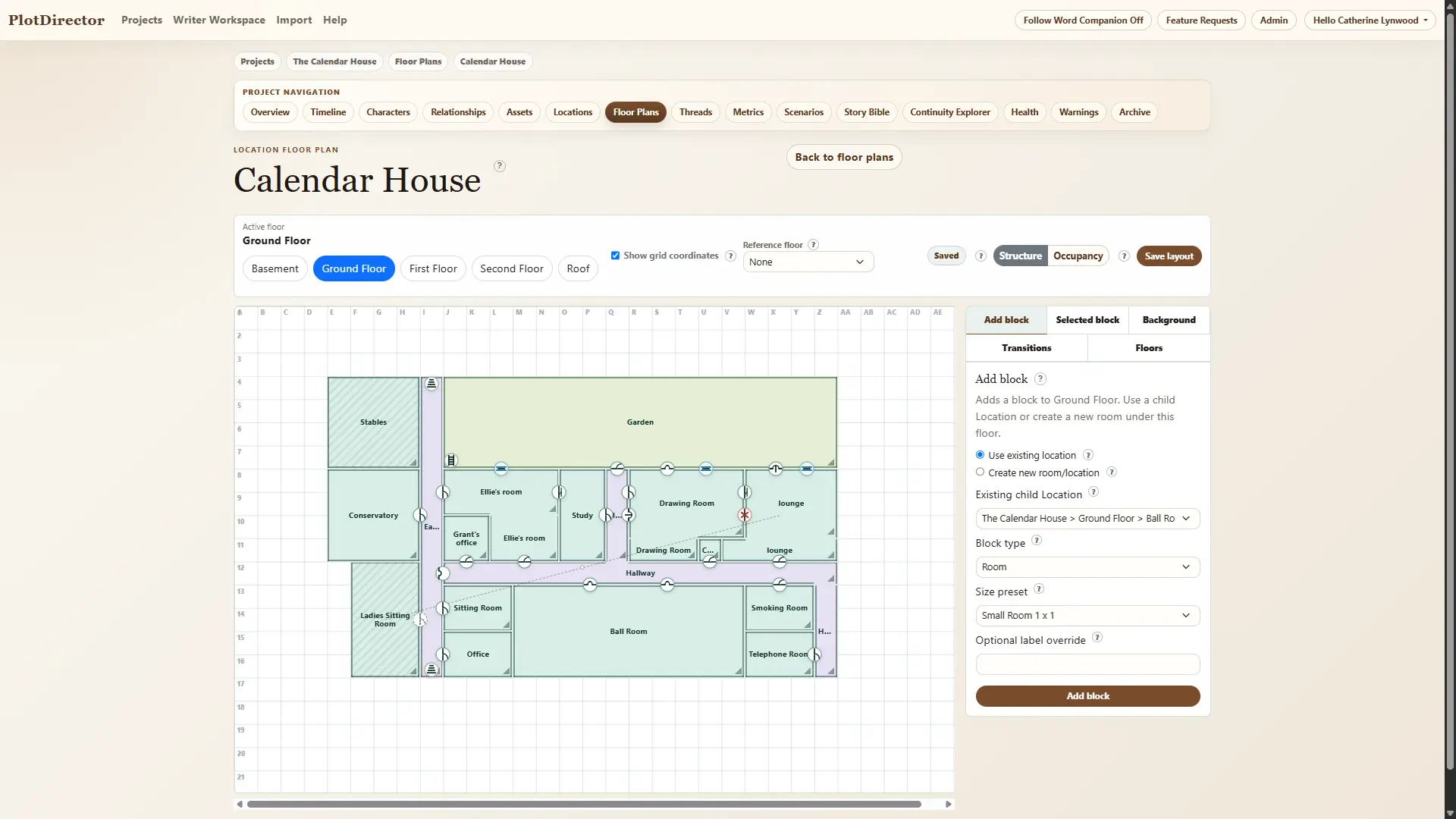Click the Study door icon
The height and width of the screenshot is (819, 1456).
[x=605, y=515]
